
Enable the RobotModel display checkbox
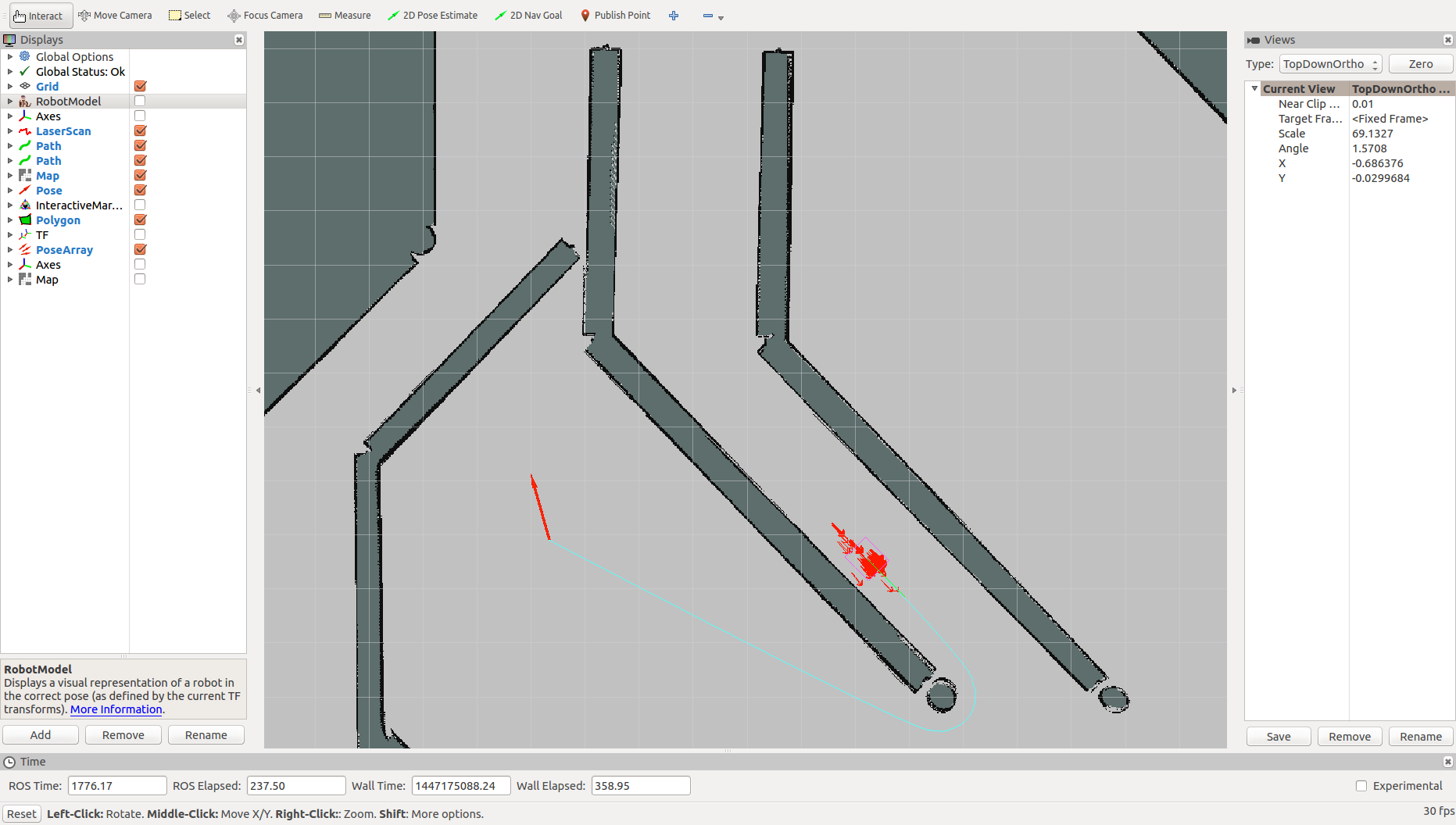pos(141,101)
